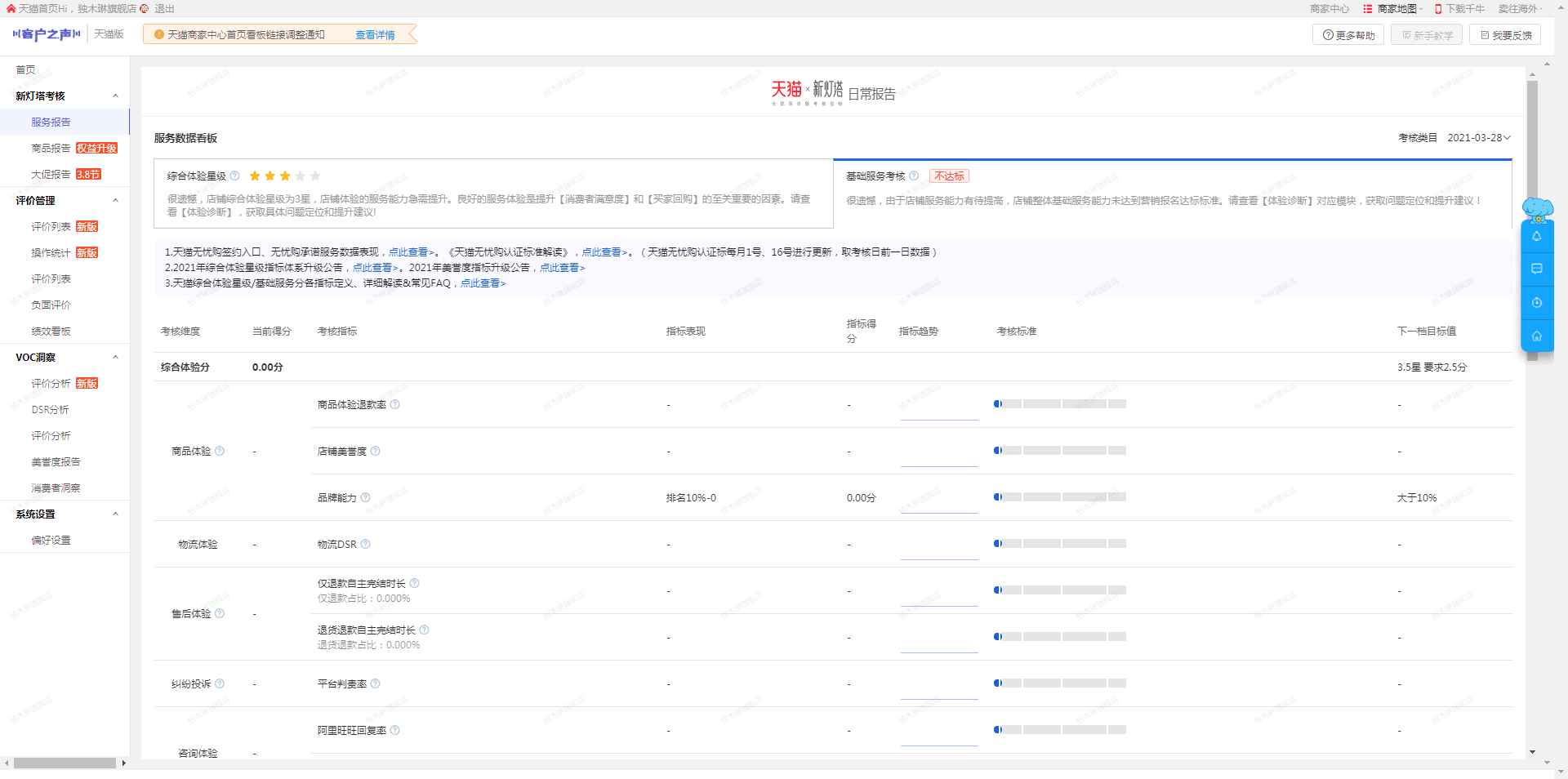Click the 客户之声 logo
The image size is (1568, 779).
[x=47, y=34]
